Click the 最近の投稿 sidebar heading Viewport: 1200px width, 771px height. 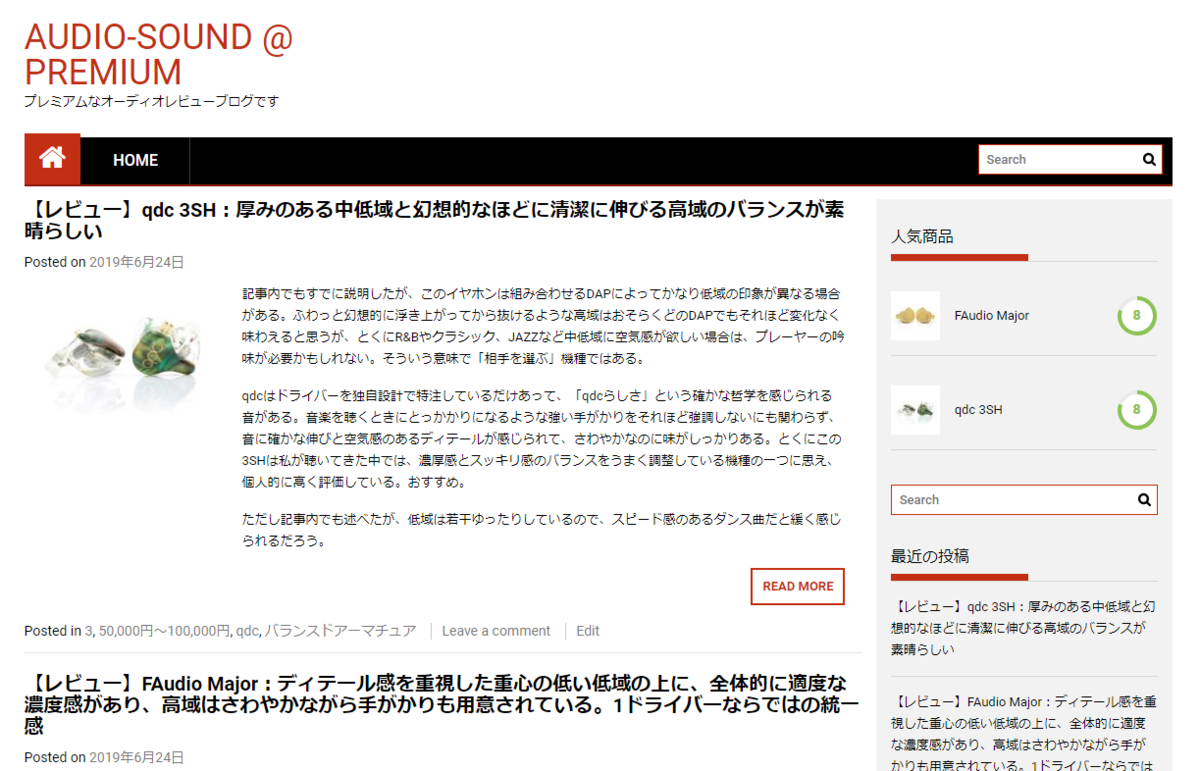click(930, 556)
